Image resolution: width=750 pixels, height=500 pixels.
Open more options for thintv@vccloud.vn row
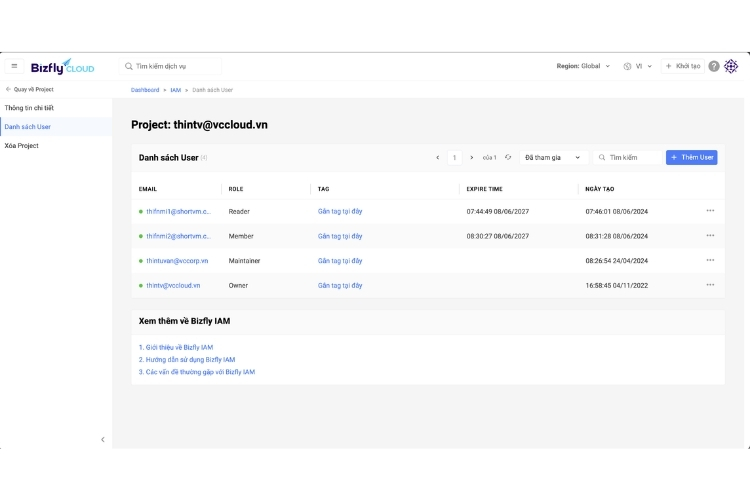(x=710, y=285)
